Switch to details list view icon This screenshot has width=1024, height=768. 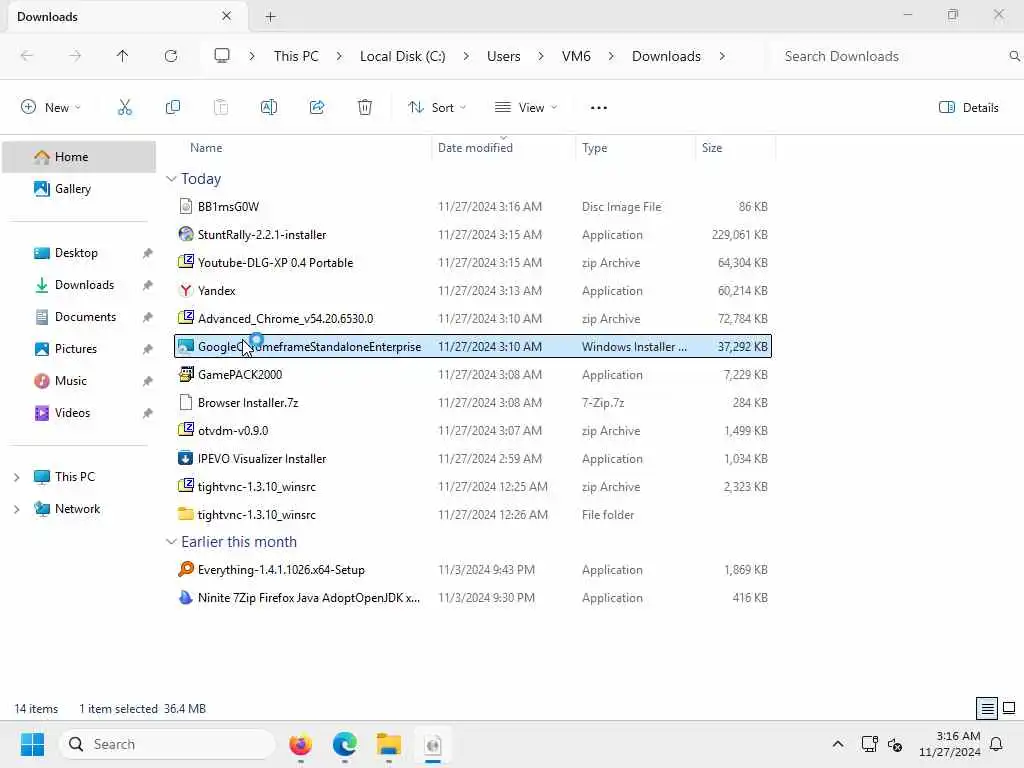pyautogui.click(x=987, y=708)
